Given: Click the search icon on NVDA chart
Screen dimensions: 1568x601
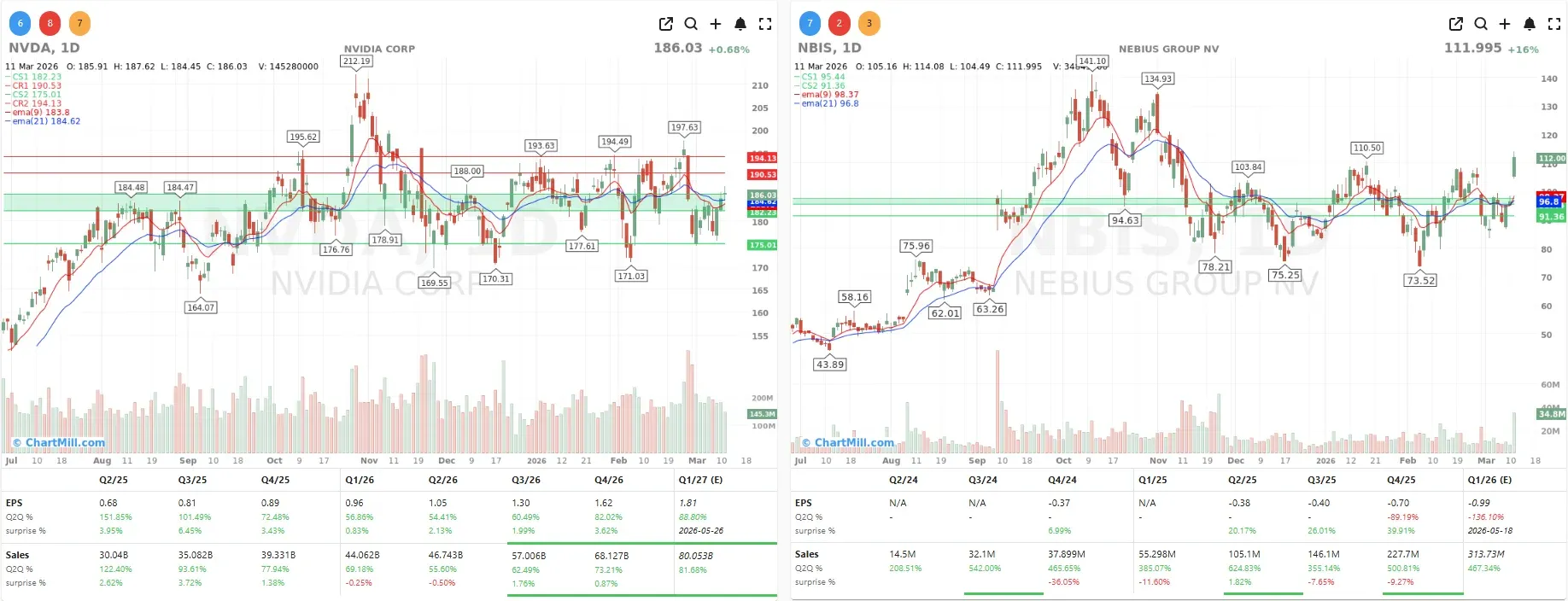Looking at the screenshot, I should [x=691, y=24].
